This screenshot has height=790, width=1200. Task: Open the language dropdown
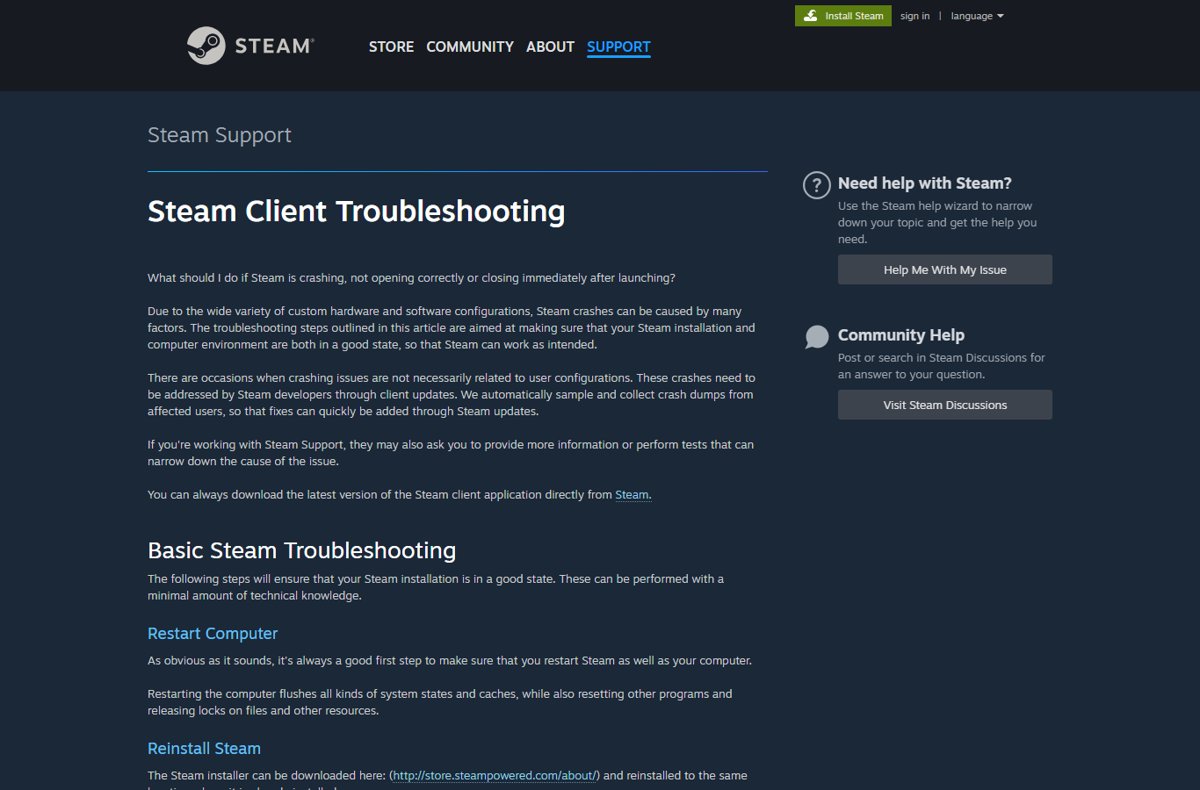point(977,16)
